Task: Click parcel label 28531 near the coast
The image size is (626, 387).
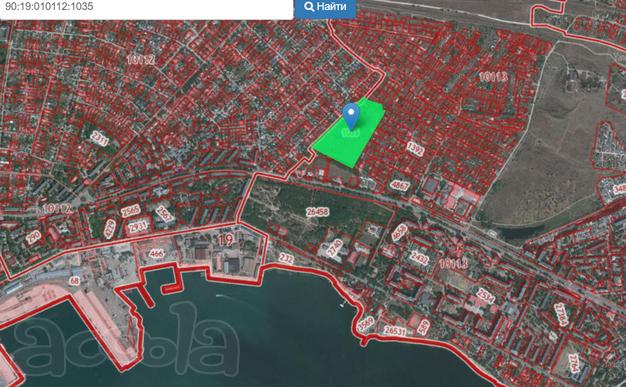Action: click(x=394, y=331)
